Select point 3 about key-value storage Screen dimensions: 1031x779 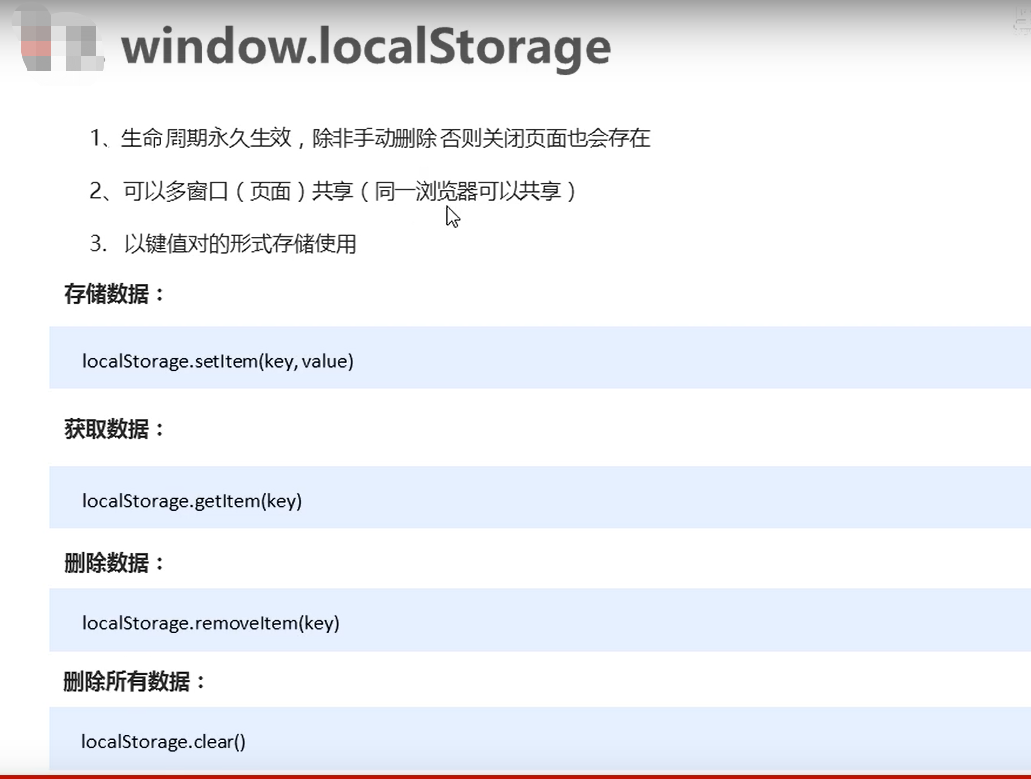[223, 244]
